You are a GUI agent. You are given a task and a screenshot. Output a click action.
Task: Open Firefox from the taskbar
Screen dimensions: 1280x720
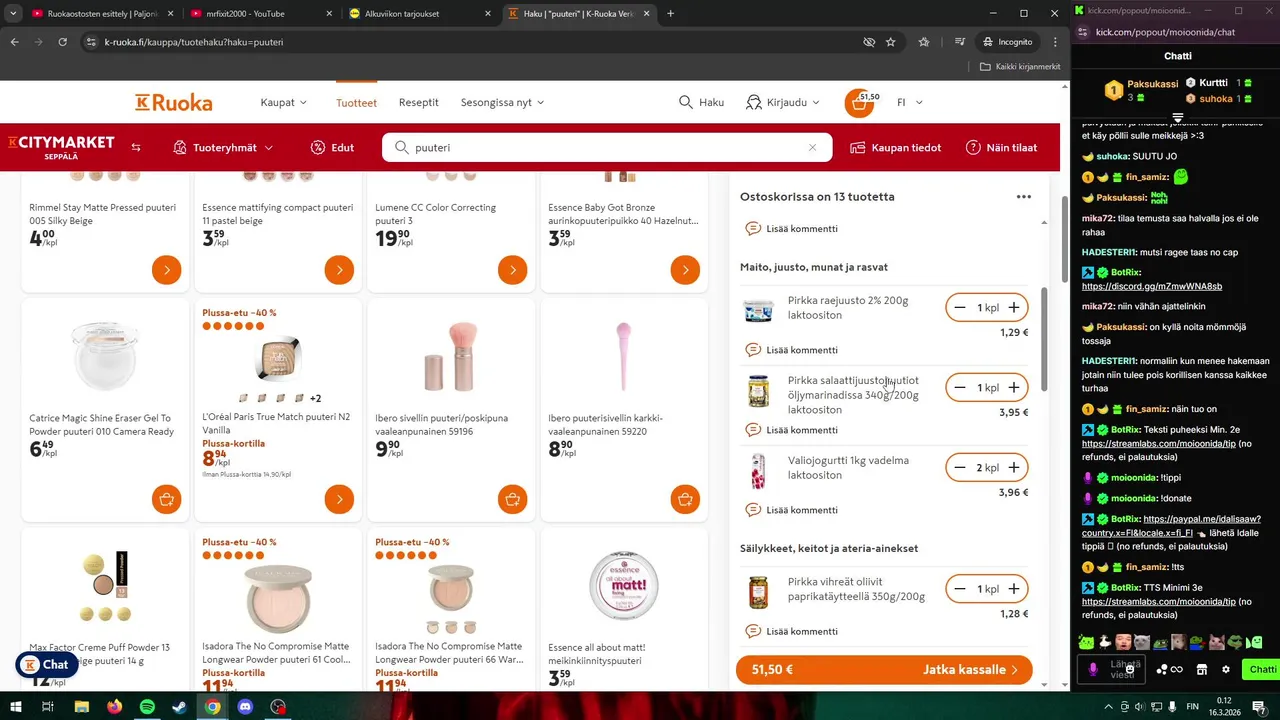[x=114, y=706]
